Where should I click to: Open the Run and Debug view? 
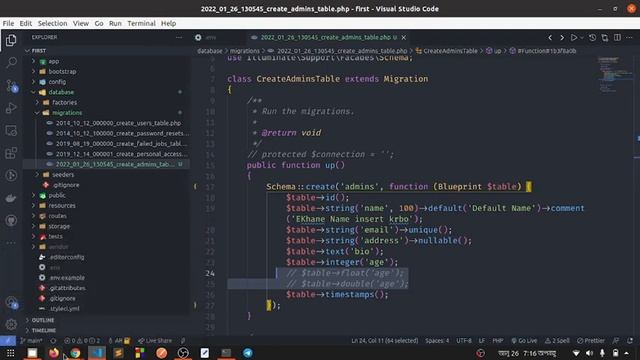(x=11, y=108)
